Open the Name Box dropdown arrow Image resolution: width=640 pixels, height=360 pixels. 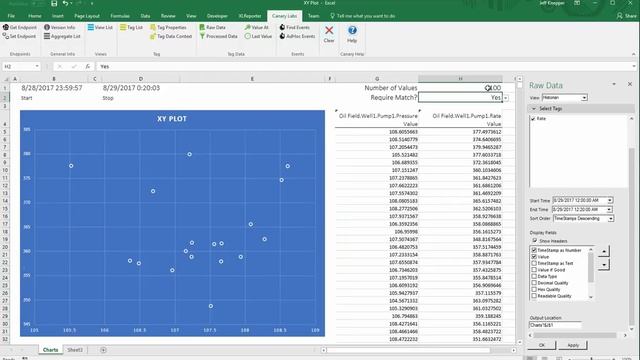pos(37,67)
